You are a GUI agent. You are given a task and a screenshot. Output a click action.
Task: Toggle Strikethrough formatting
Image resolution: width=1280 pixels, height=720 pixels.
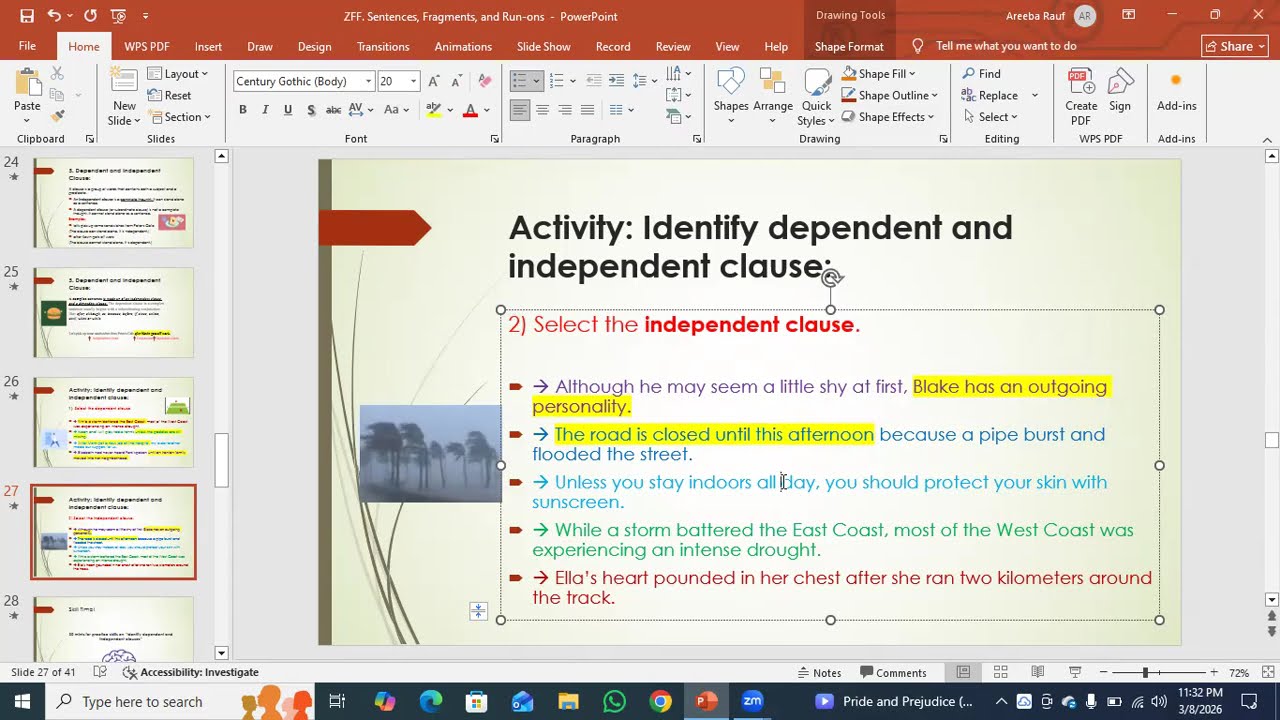point(334,110)
